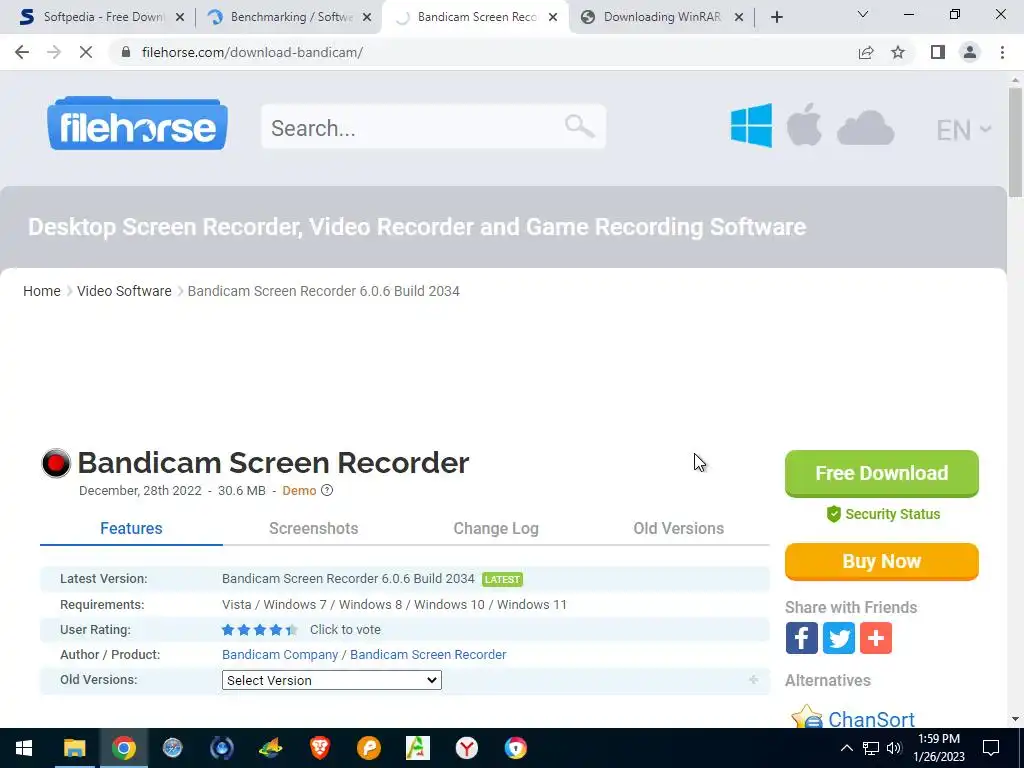This screenshot has height=768, width=1024.
Task: Click the Home breadcrumb link
Action: [x=42, y=291]
